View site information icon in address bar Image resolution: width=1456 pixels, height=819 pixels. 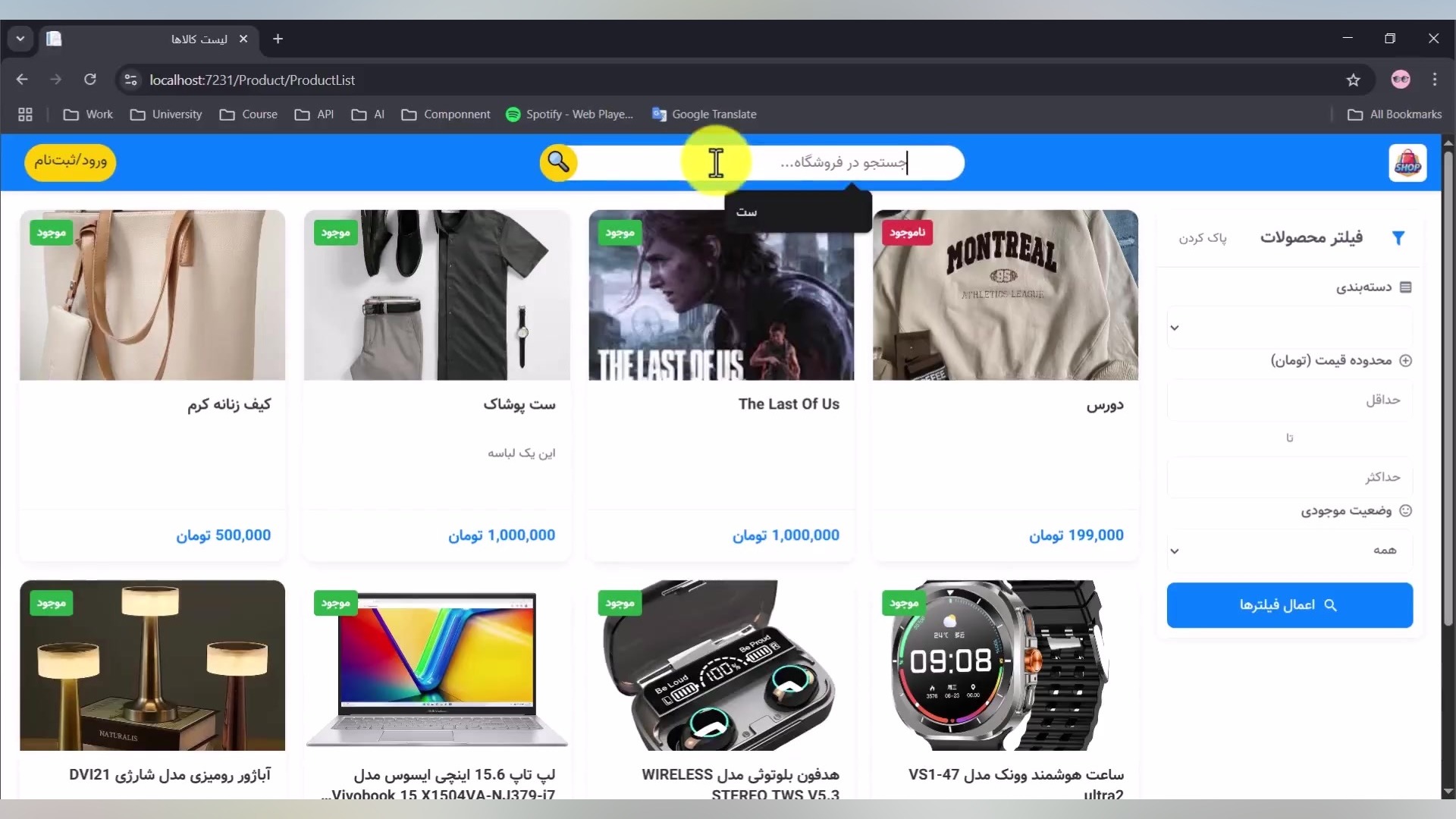[x=130, y=80]
